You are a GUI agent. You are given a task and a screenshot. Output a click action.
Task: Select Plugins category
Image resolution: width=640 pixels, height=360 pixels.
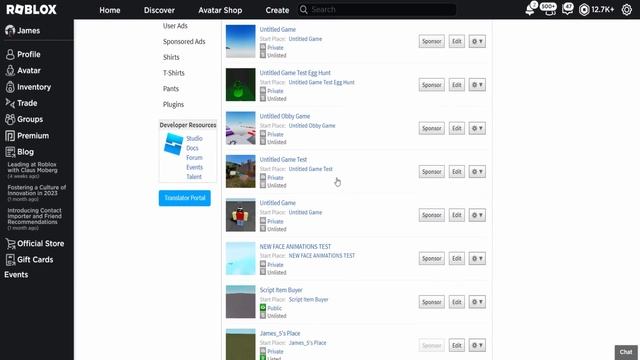click(x=173, y=104)
